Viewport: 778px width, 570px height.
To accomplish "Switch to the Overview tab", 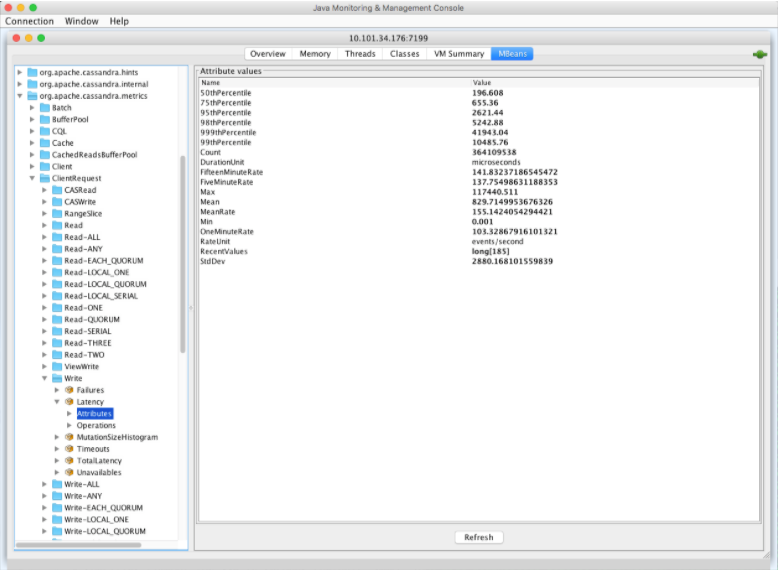I will 268,54.
